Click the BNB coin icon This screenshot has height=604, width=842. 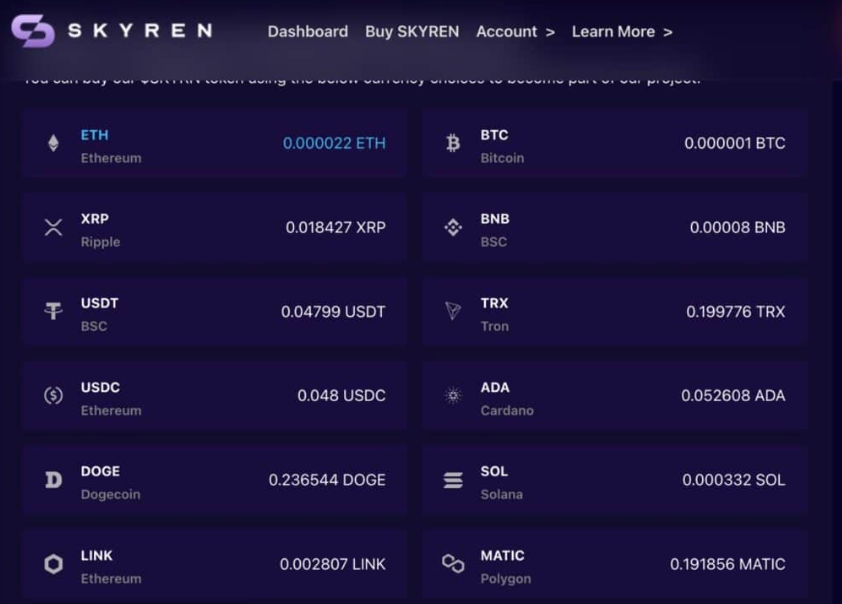click(453, 227)
